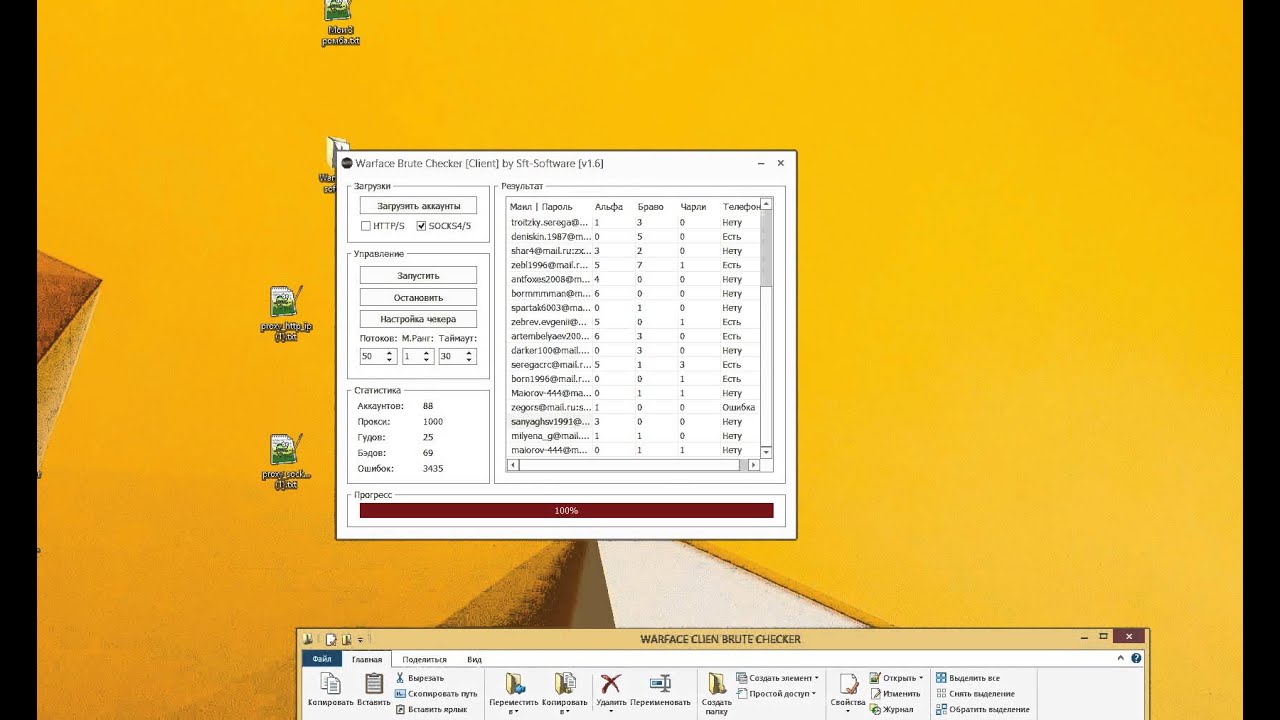Viewport: 1280px width, 720px height.
Task: Click the 100% progress bar
Action: click(566, 510)
